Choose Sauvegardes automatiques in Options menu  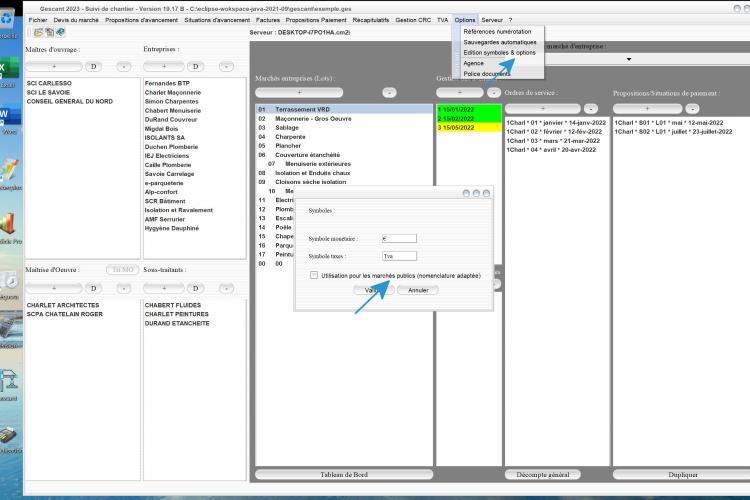tap(500, 42)
